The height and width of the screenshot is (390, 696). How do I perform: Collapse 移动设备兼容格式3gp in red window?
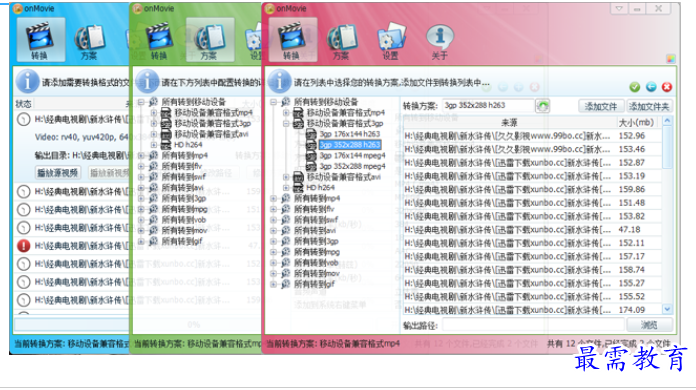(287, 124)
